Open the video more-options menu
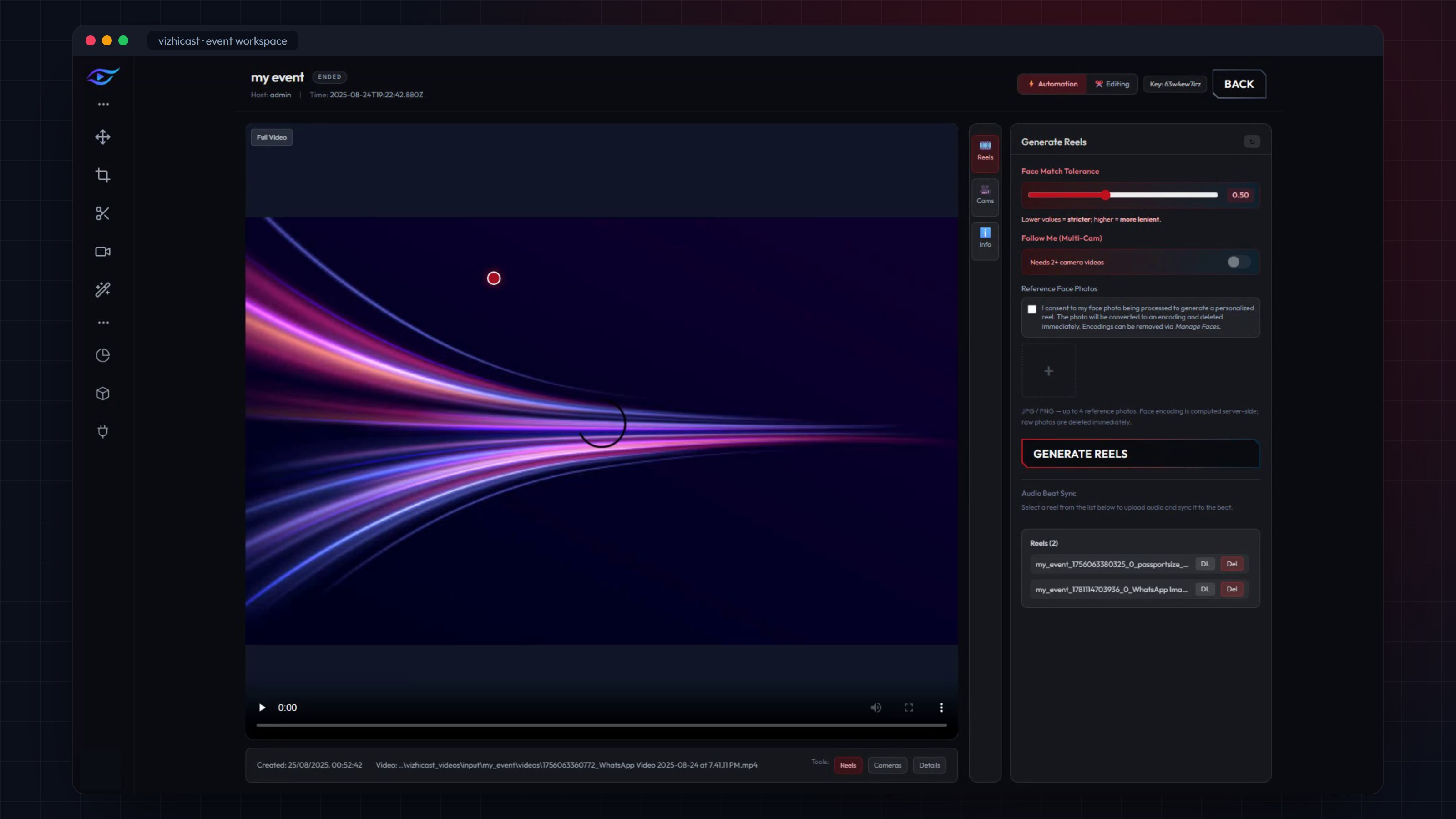The image size is (1456, 819). [941, 707]
